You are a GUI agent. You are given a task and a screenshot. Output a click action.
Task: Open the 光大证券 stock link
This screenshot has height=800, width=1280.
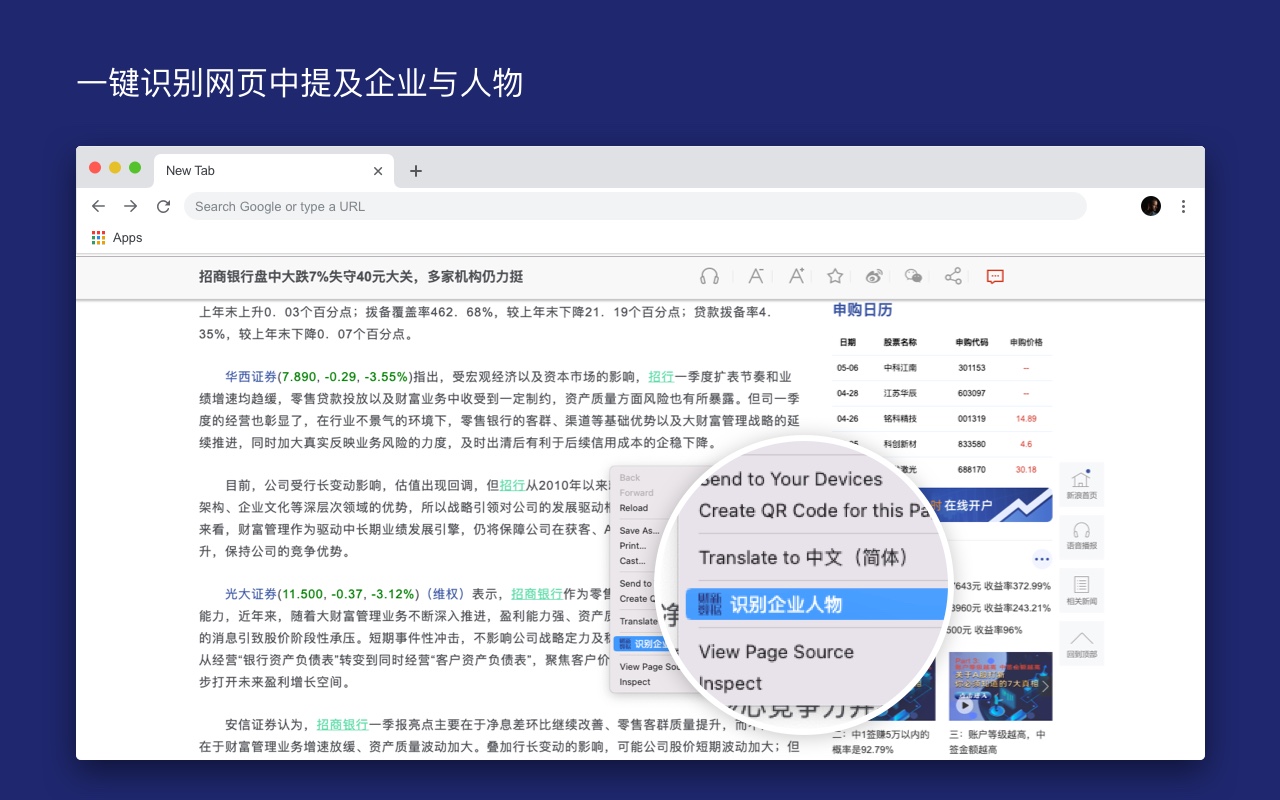click(251, 594)
